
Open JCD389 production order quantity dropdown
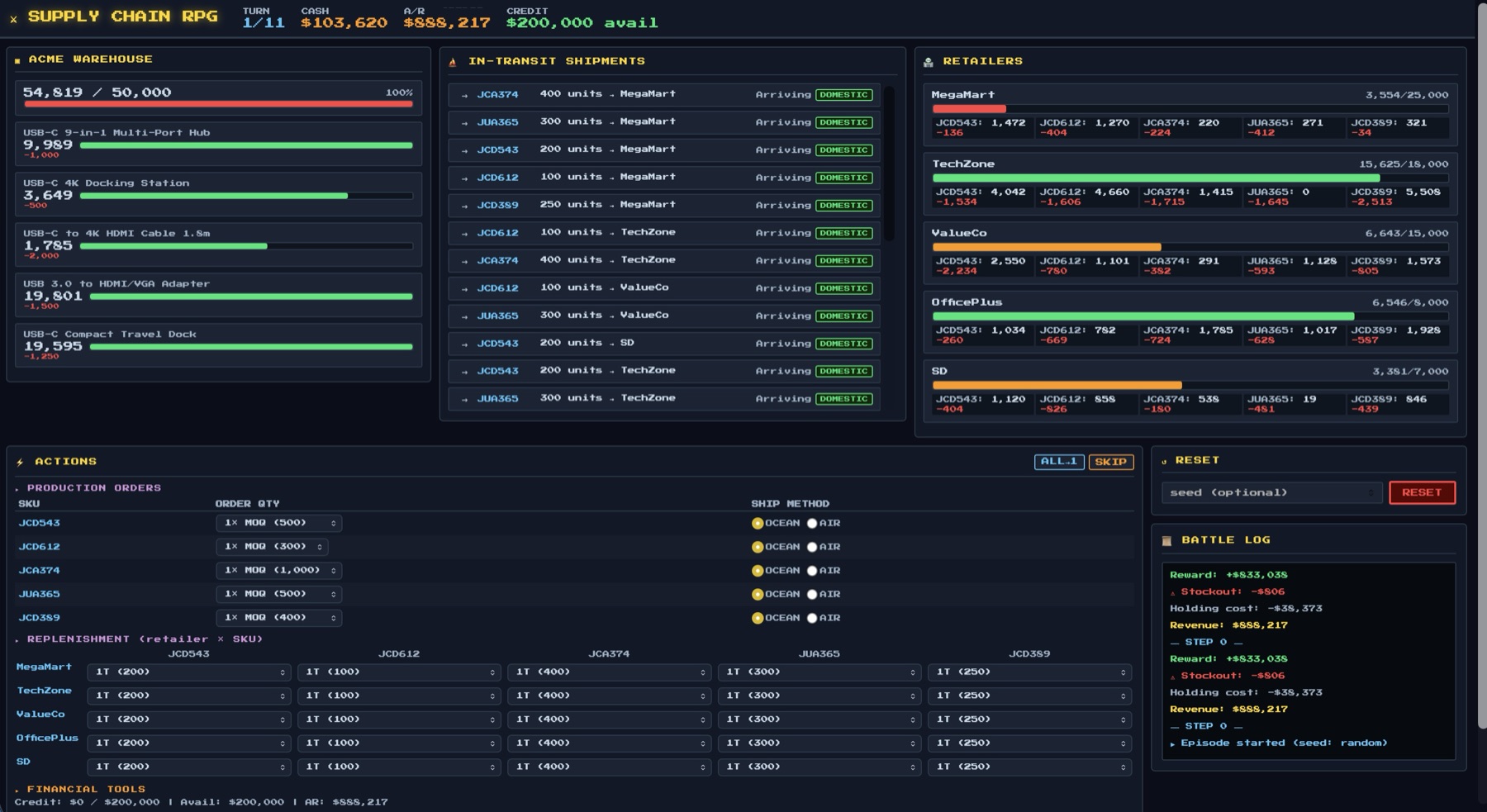[x=279, y=618]
